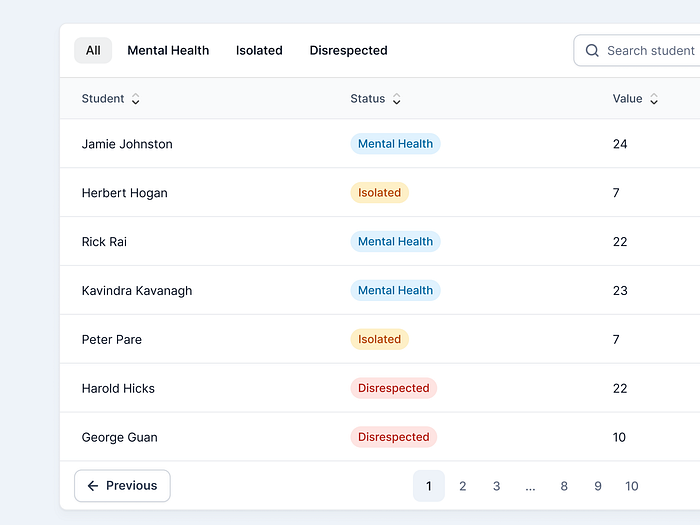The width and height of the screenshot is (700, 525).
Task: Switch to the Mental Health tab
Action: [168, 51]
